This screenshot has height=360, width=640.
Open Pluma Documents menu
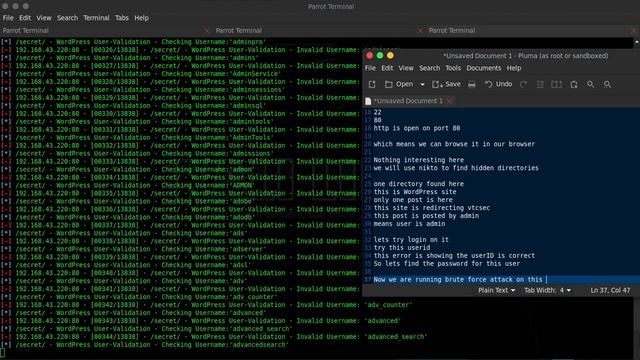click(484, 68)
